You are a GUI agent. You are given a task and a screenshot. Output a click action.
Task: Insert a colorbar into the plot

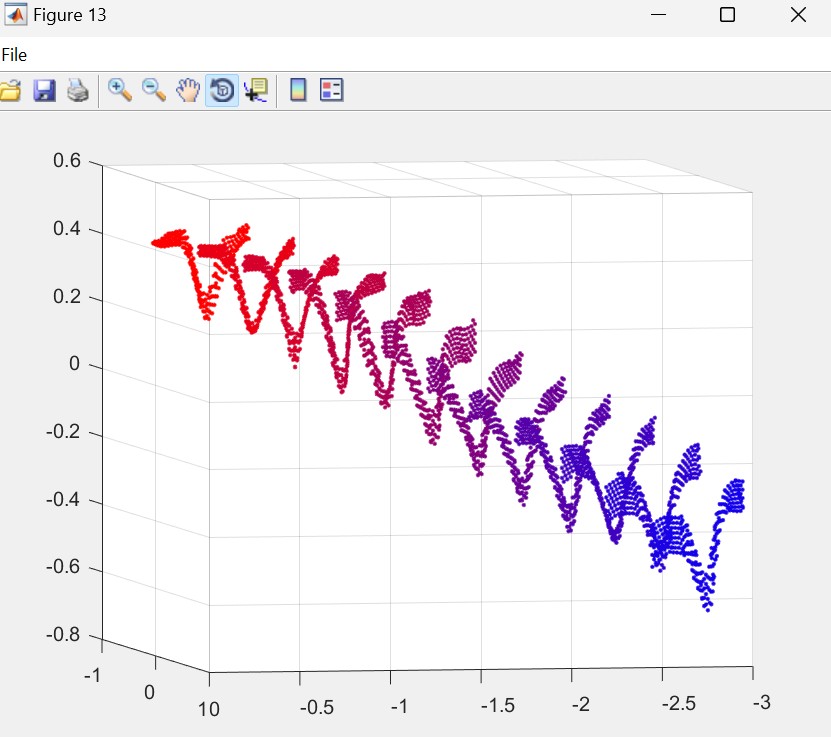pos(298,91)
